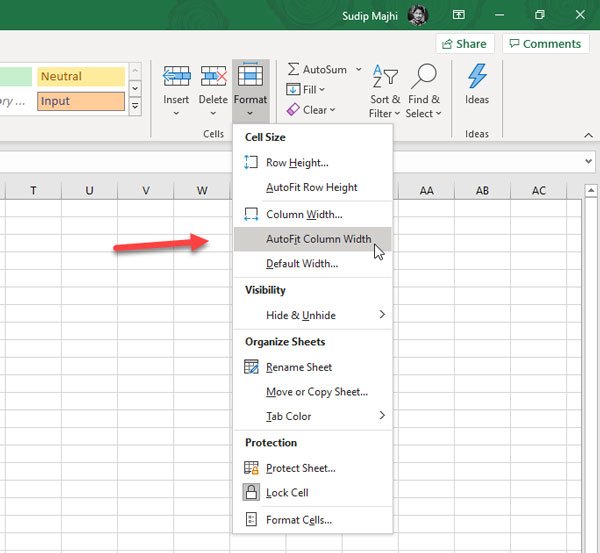Click Protect Sheet in menu

[x=300, y=468]
